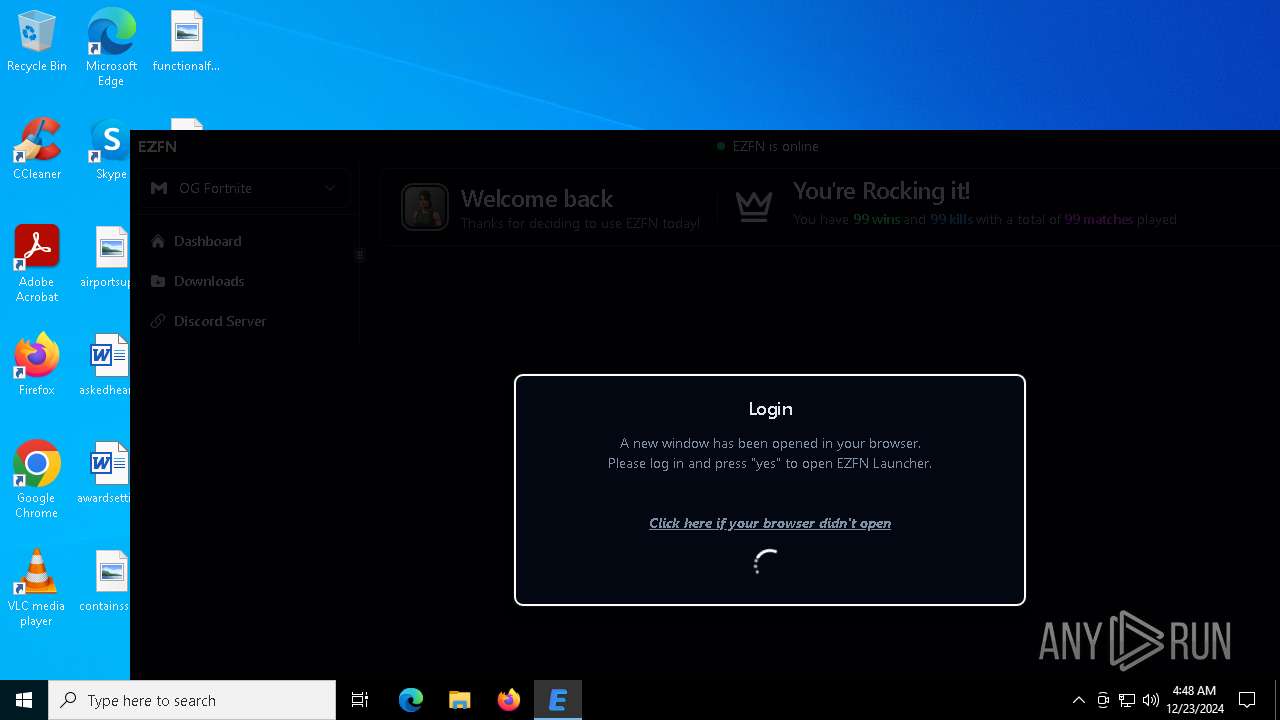
Task: Open Adobe Acrobat desktop shortcut
Action: [x=37, y=264]
